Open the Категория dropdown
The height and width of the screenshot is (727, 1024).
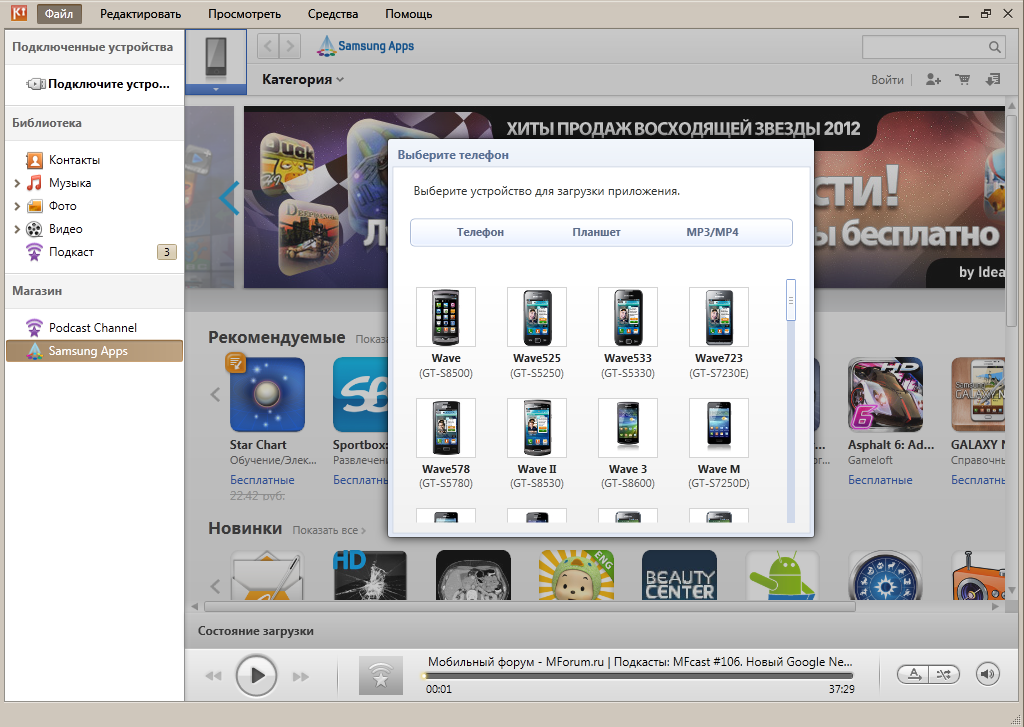click(302, 80)
